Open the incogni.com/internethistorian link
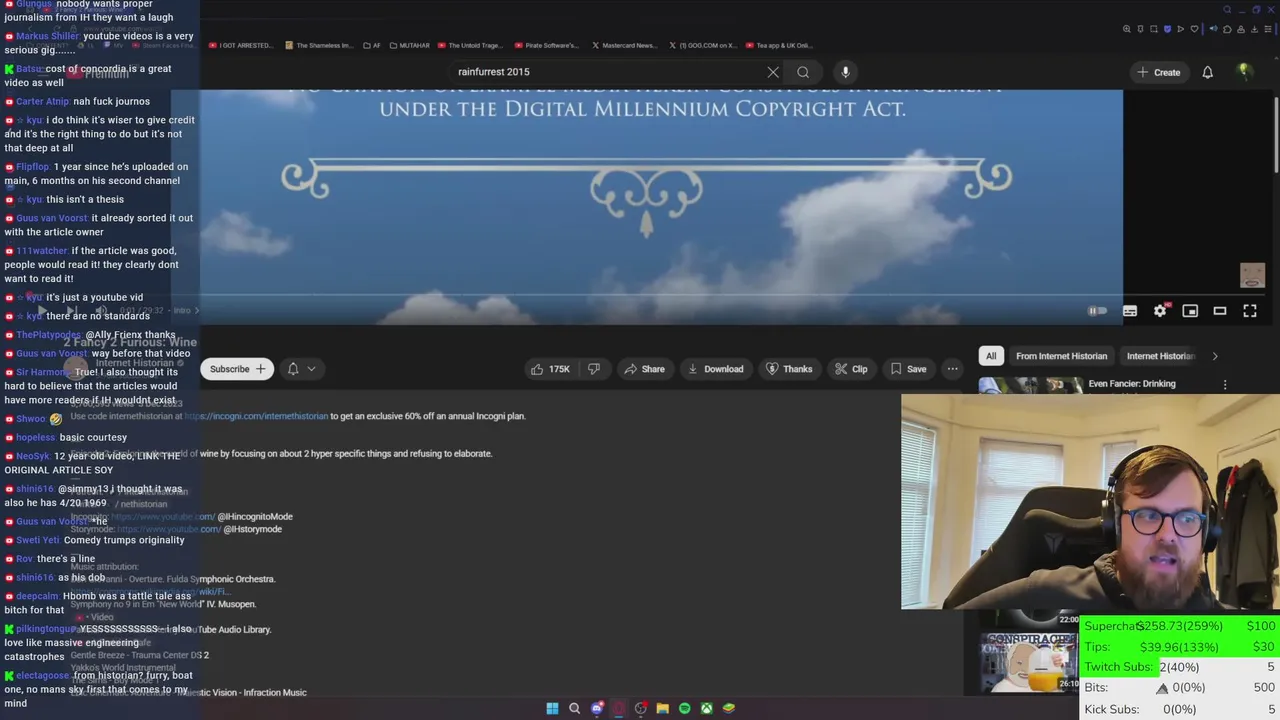Screen dimensions: 1280x720 [256, 416]
